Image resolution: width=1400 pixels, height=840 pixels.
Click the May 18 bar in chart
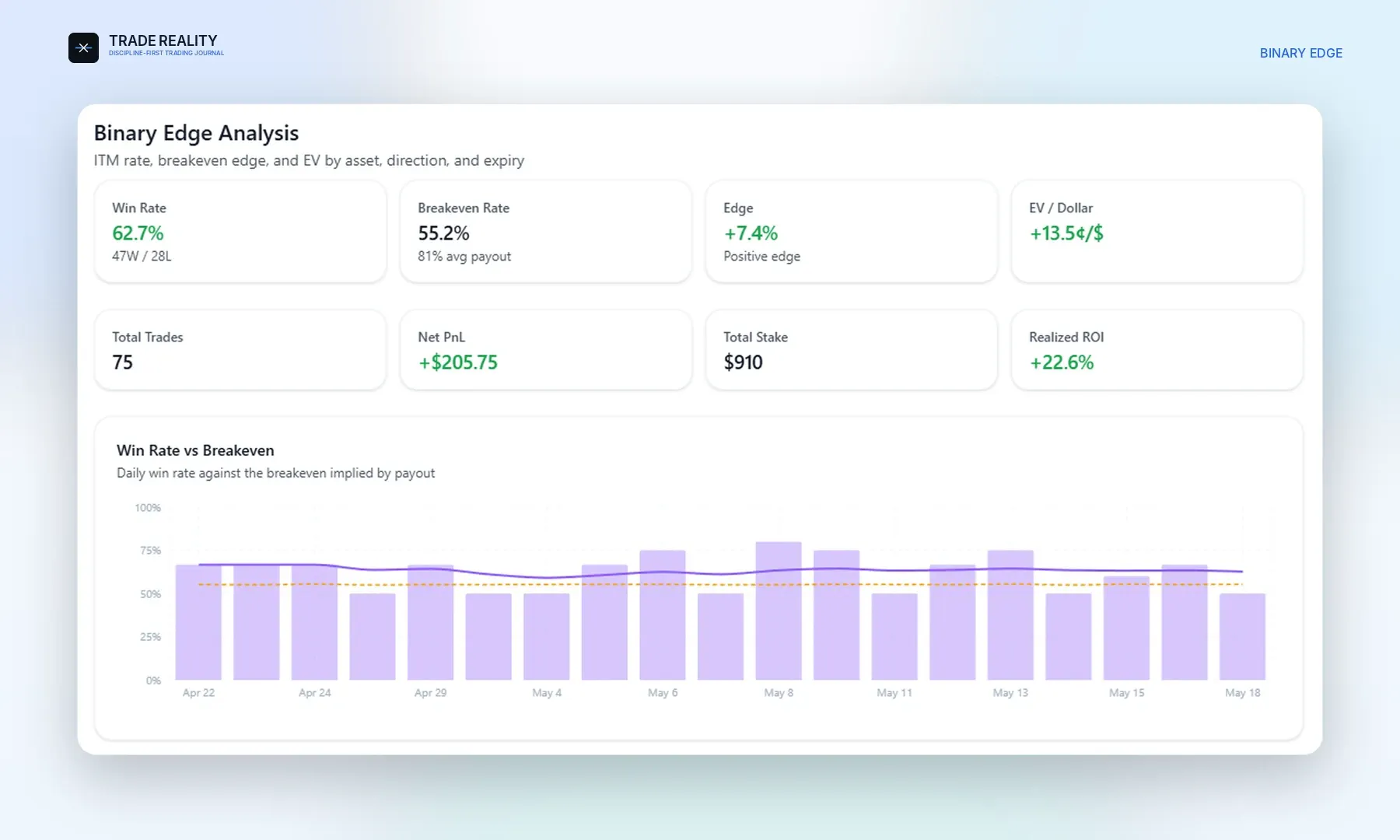tap(1242, 637)
